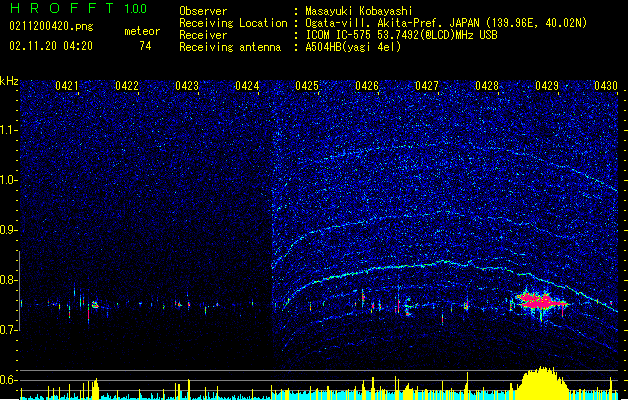Click the 0429 time marker

pyautogui.click(x=547, y=86)
